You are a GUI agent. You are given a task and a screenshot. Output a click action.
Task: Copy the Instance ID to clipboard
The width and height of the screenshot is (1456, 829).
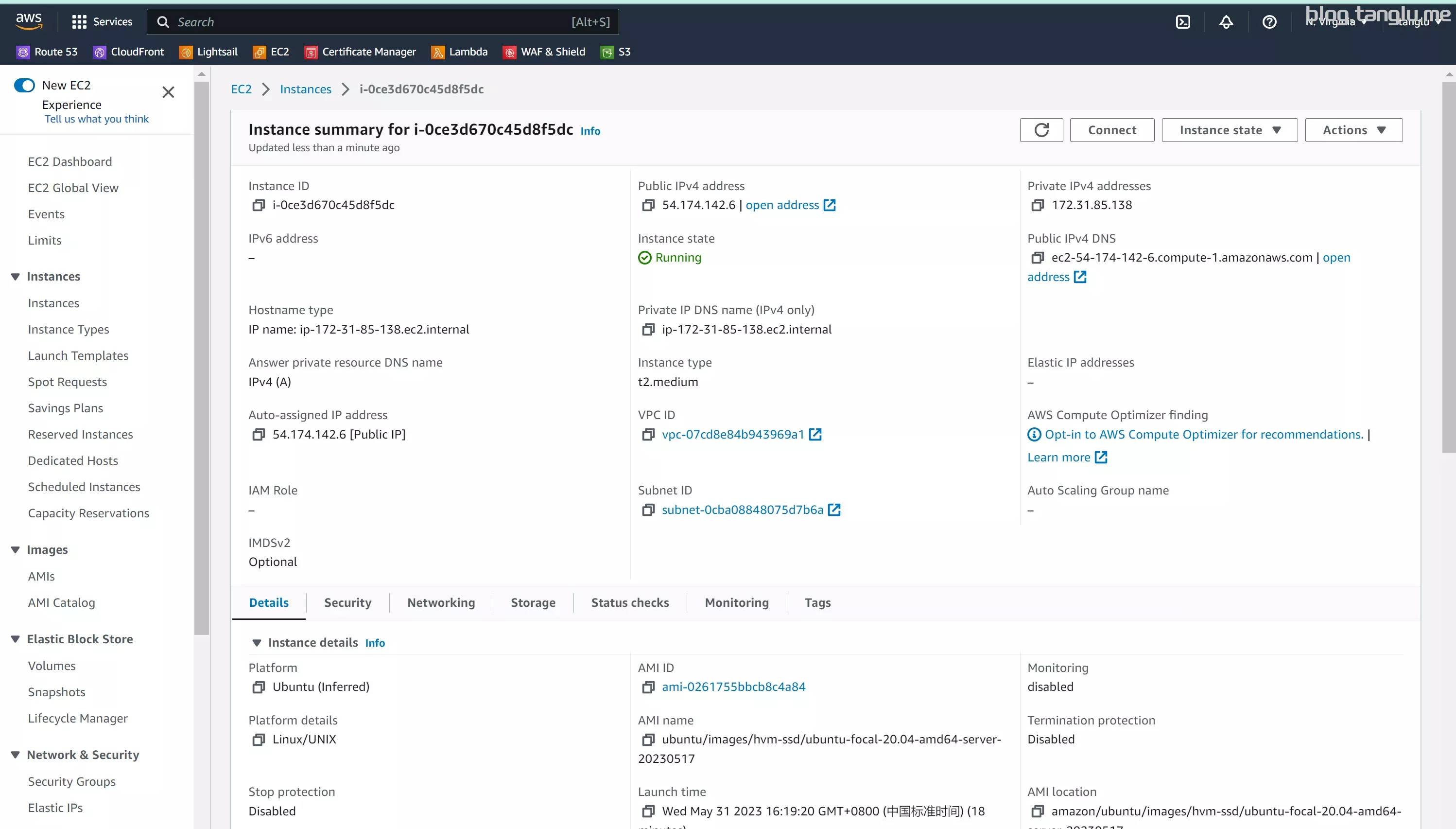coord(259,205)
